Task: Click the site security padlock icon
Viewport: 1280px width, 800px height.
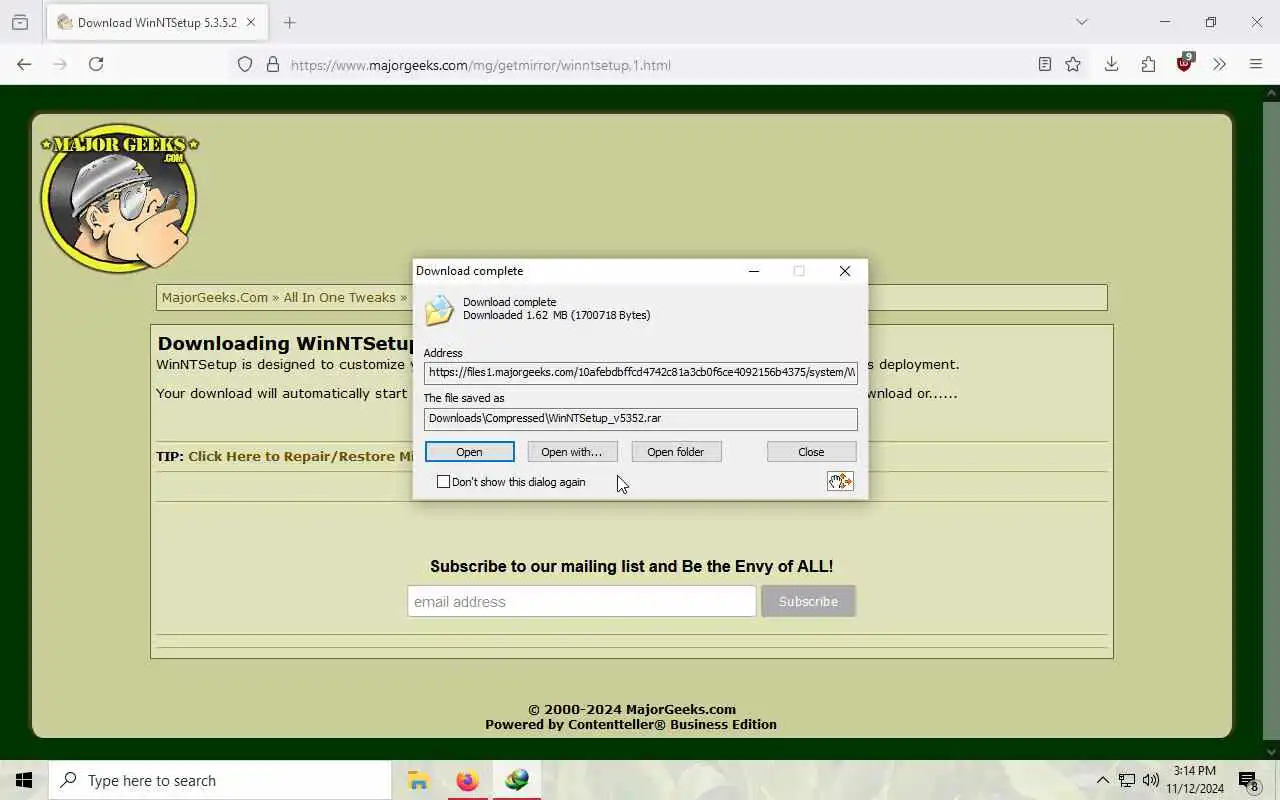Action: pyautogui.click(x=272, y=65)
